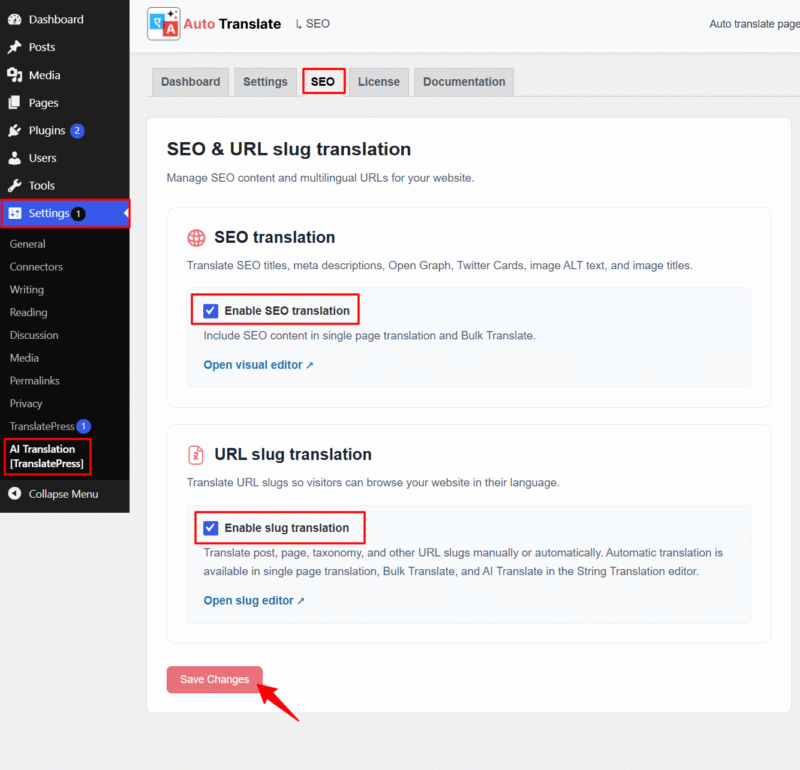The width and height of the screenshot is (800, 770).
Task: Open AI Translation [TranslatePress] submenu
Action: (47, 456)
